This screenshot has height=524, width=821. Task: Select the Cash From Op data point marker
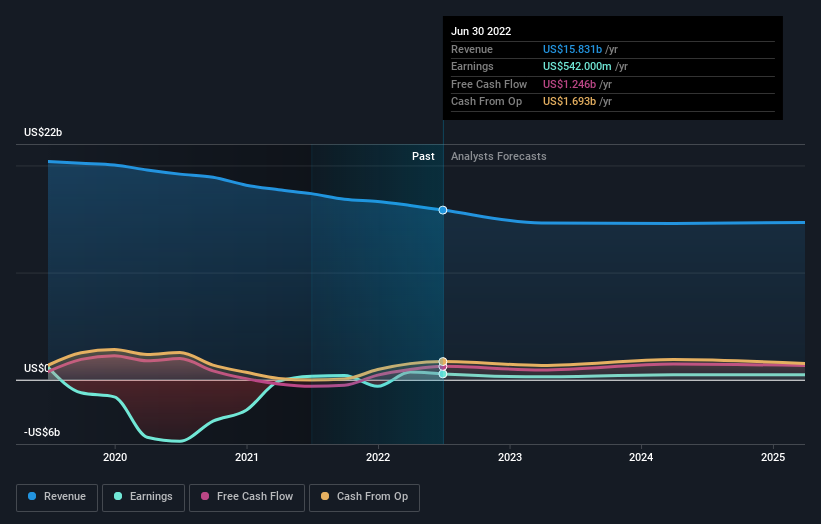443,361
